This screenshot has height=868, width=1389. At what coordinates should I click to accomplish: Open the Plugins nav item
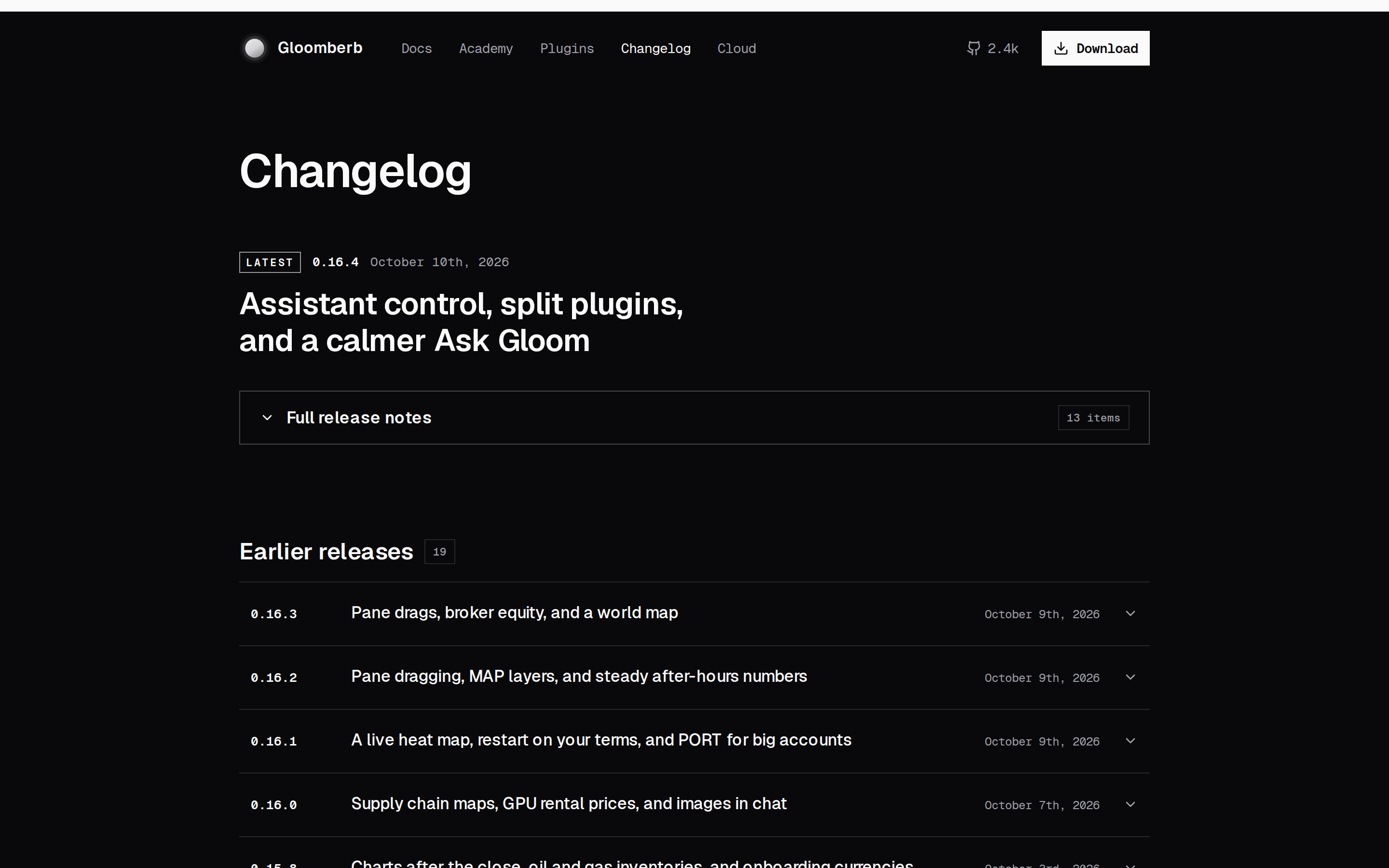pyautogui.click(x=567, y=48)
